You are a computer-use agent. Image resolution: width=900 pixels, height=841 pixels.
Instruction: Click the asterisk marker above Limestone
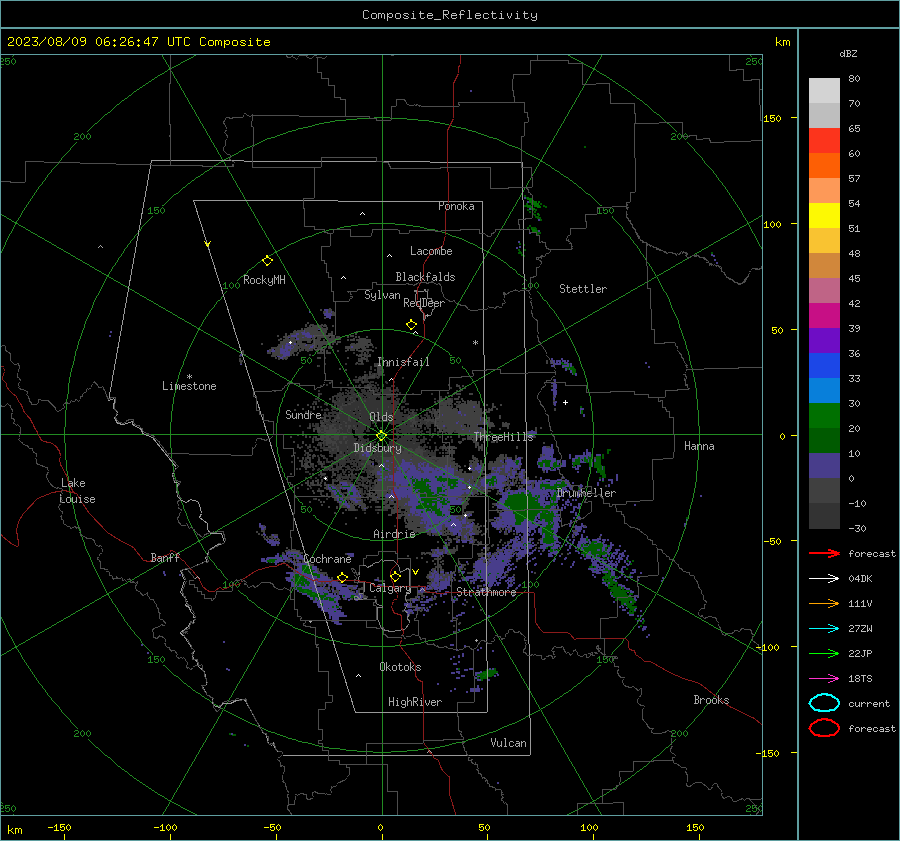pos(189,377)
